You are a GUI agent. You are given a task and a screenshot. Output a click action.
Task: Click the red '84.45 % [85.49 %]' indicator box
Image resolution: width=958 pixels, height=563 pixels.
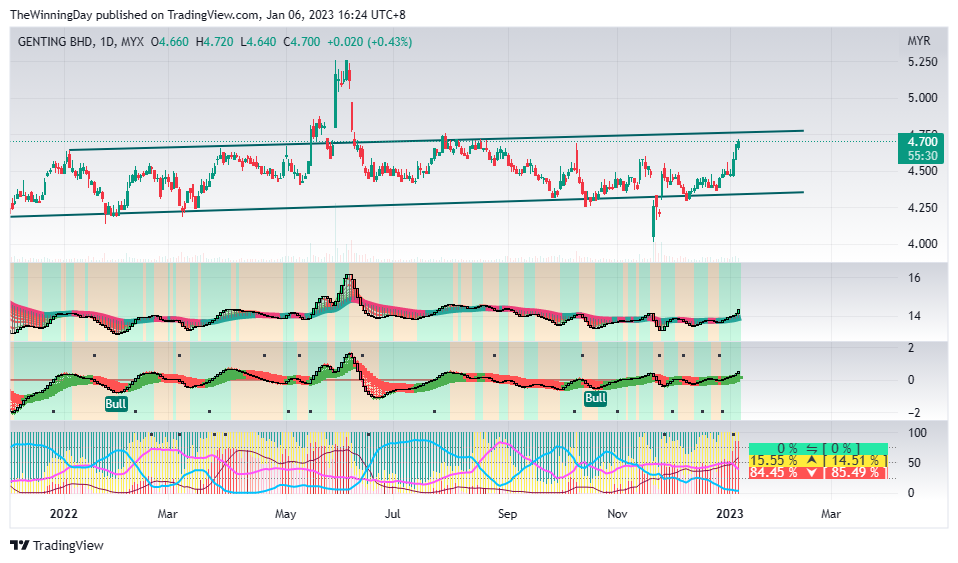[x=818, y=473]
